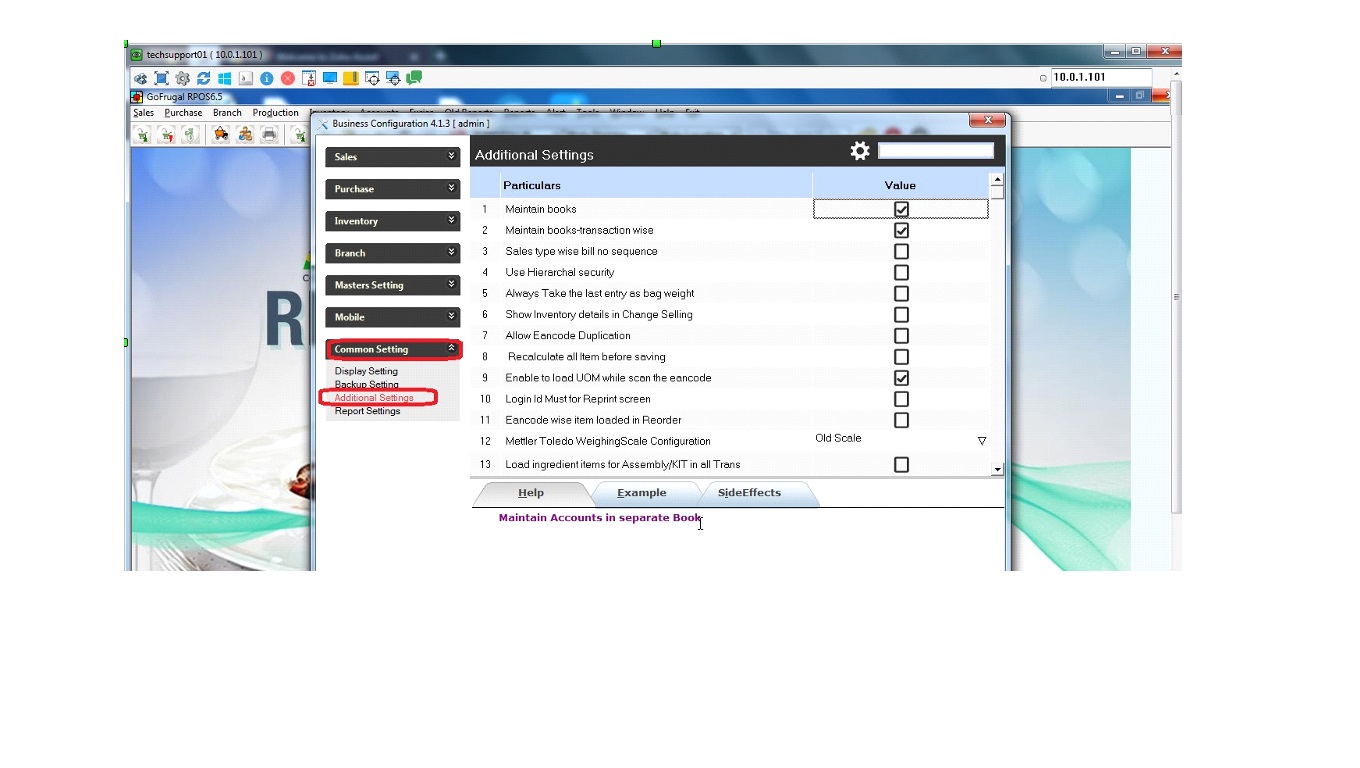Click the blue information icon
1360x768 pixels.
click(267, 78)
